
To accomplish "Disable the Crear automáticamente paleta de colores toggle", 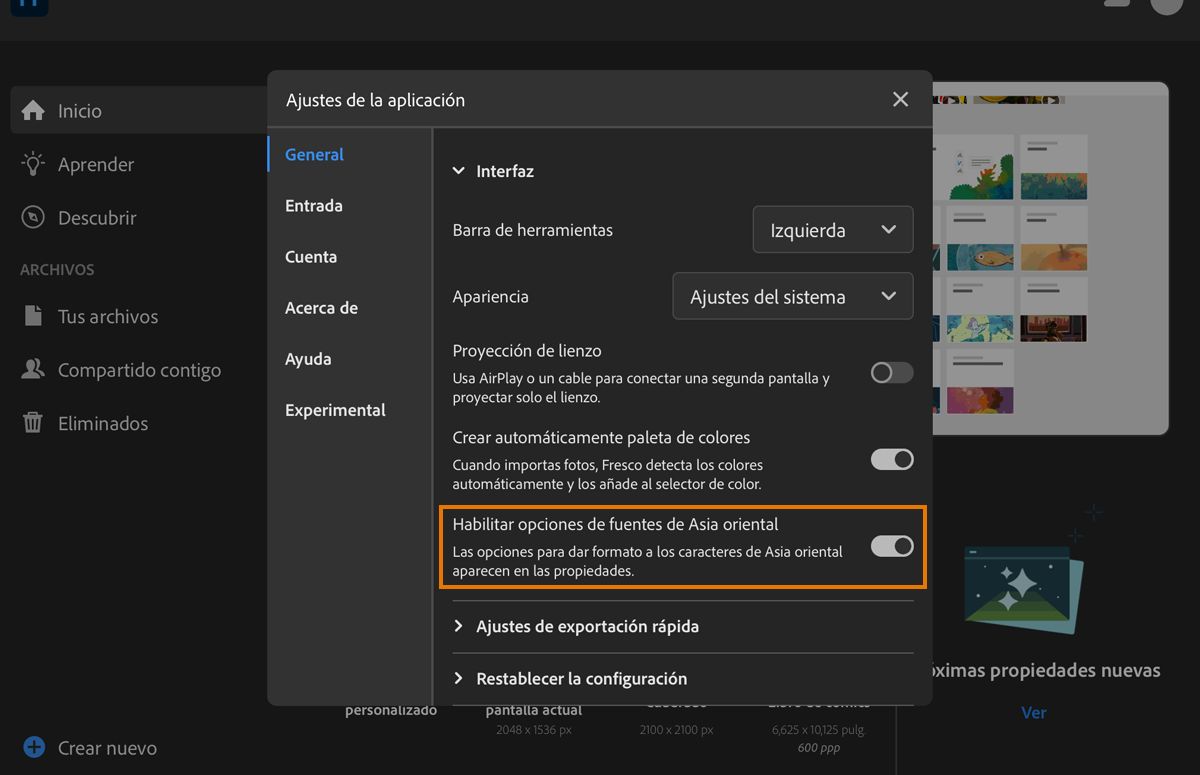I will (x=892, y=459).
